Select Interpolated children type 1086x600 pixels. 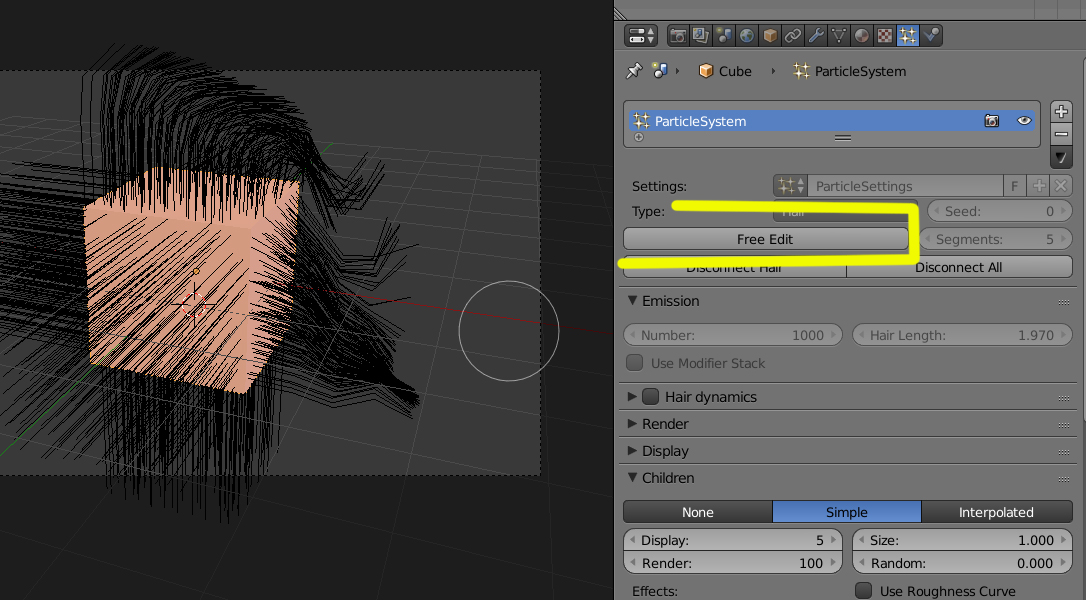pos(996,512)
